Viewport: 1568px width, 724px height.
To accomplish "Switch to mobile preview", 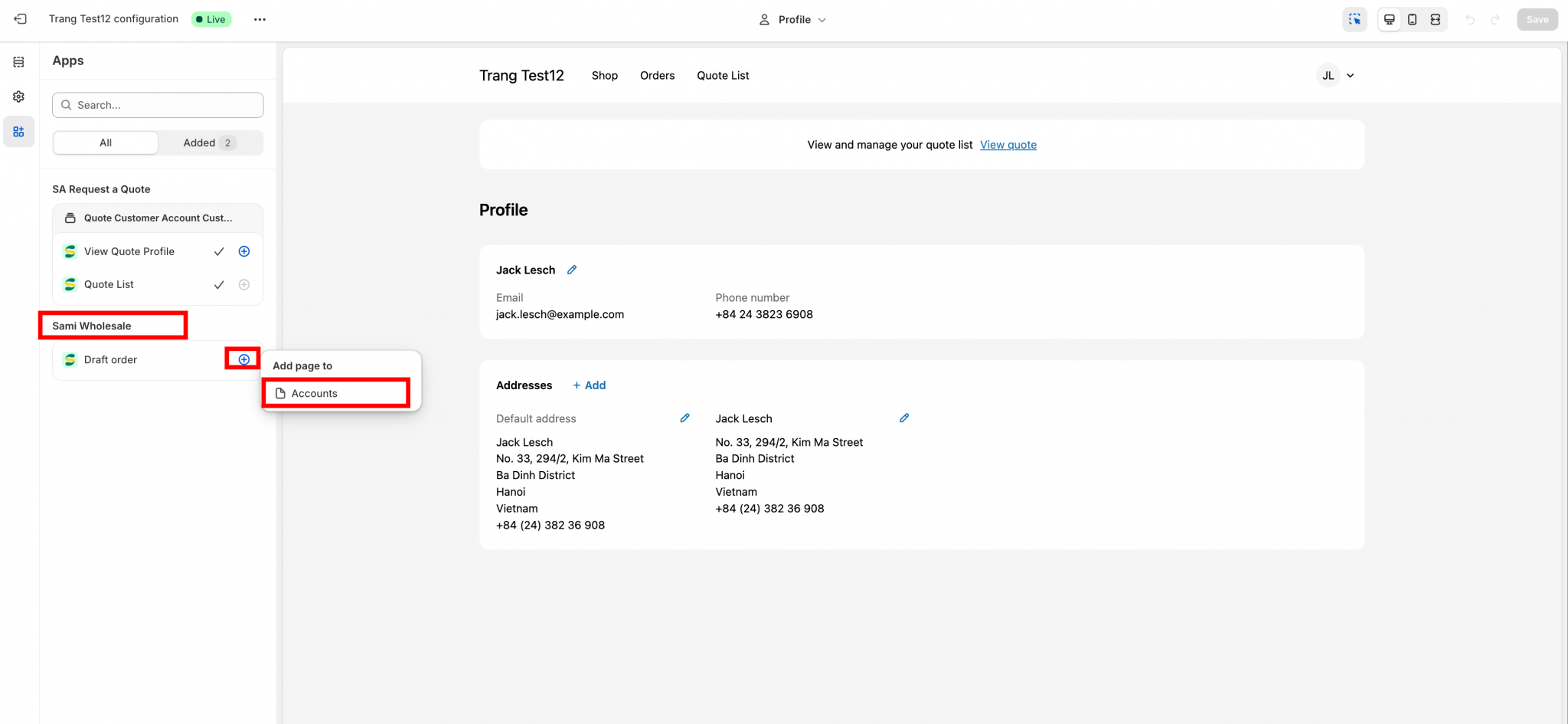I will (x=1412, y=20).
